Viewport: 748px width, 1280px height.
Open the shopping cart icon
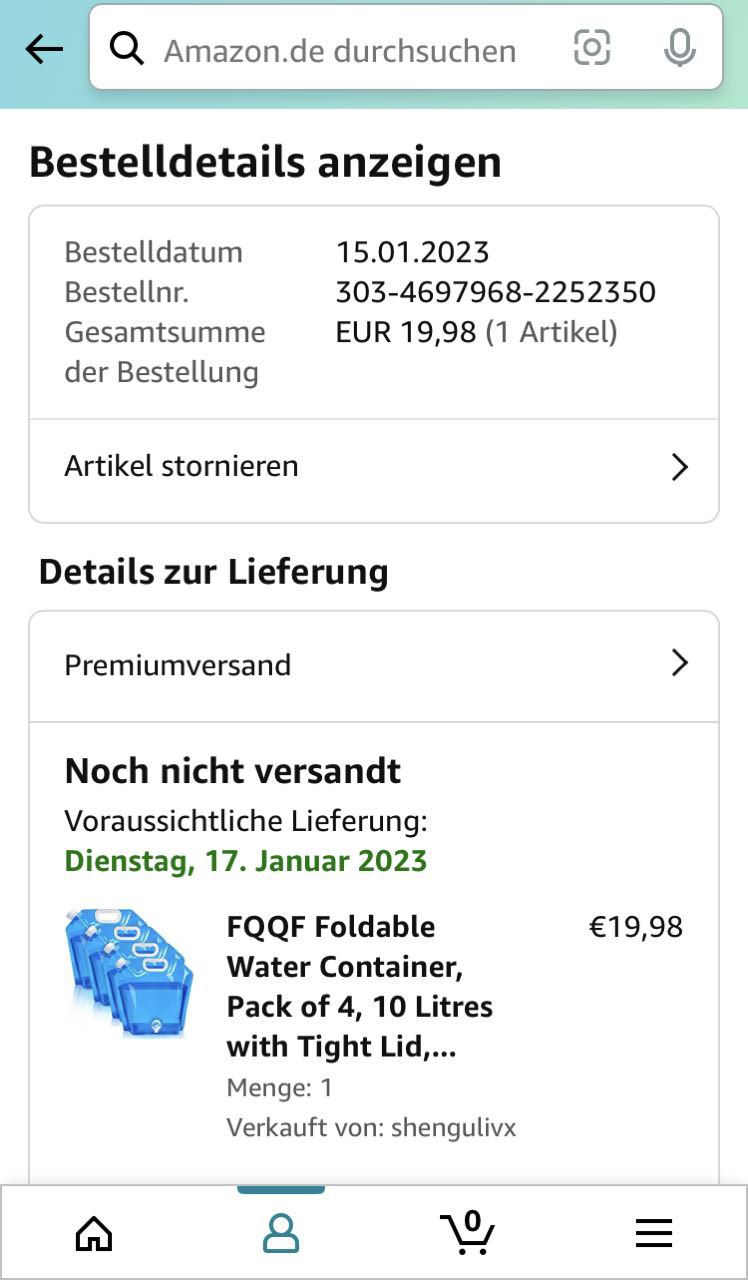[467, 1232]
